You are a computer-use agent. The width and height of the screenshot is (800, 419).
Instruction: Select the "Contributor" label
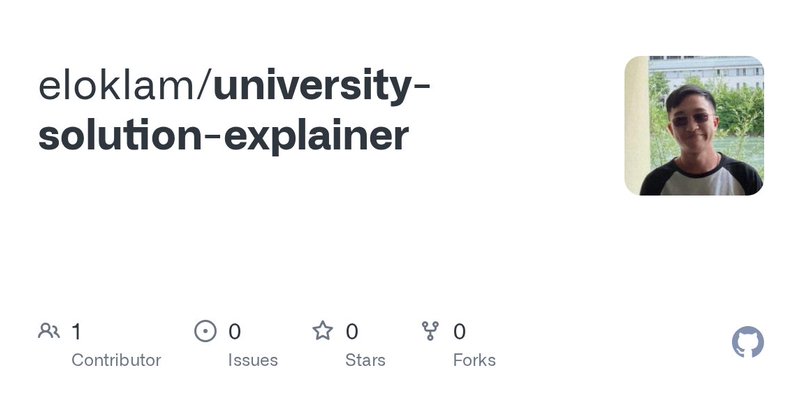click(116, 360)
